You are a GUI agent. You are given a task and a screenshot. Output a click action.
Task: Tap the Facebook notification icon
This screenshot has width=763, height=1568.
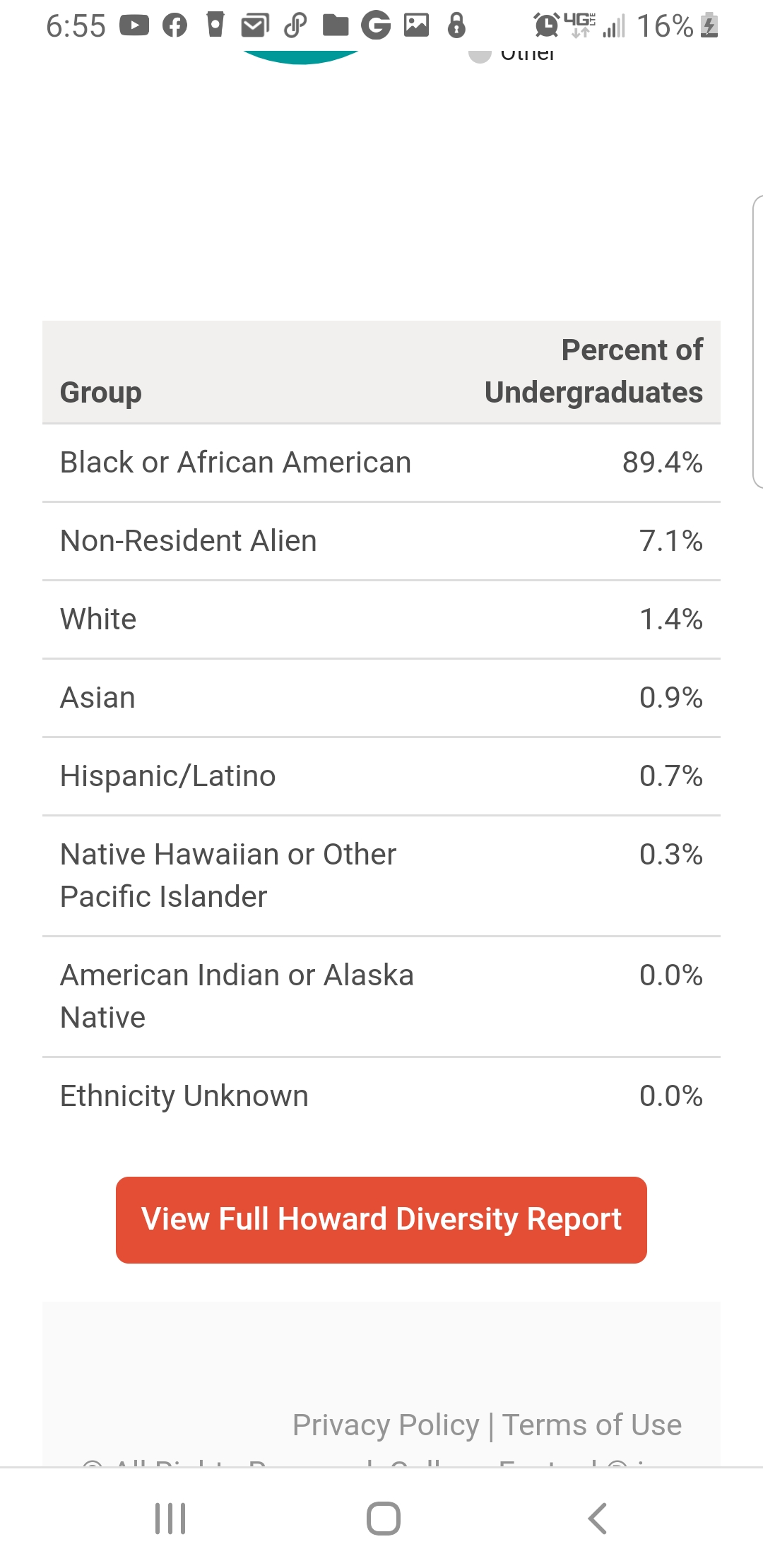[175, 26]
